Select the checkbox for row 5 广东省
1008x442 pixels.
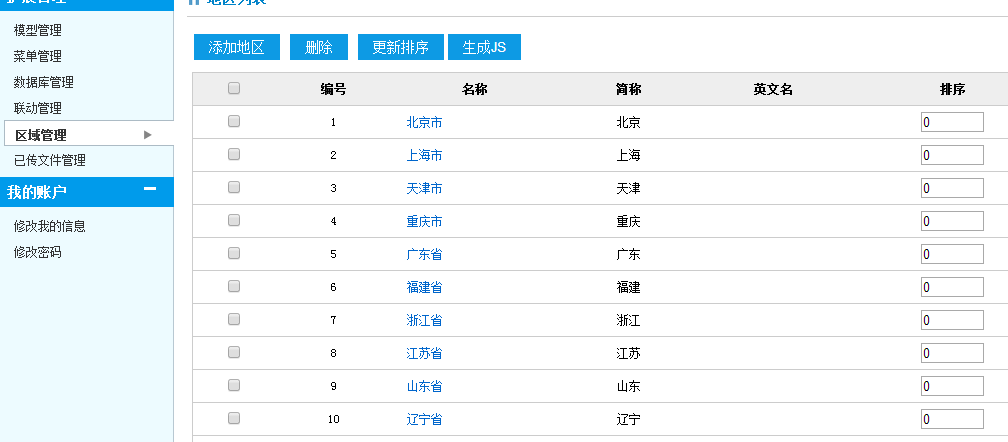234,254
